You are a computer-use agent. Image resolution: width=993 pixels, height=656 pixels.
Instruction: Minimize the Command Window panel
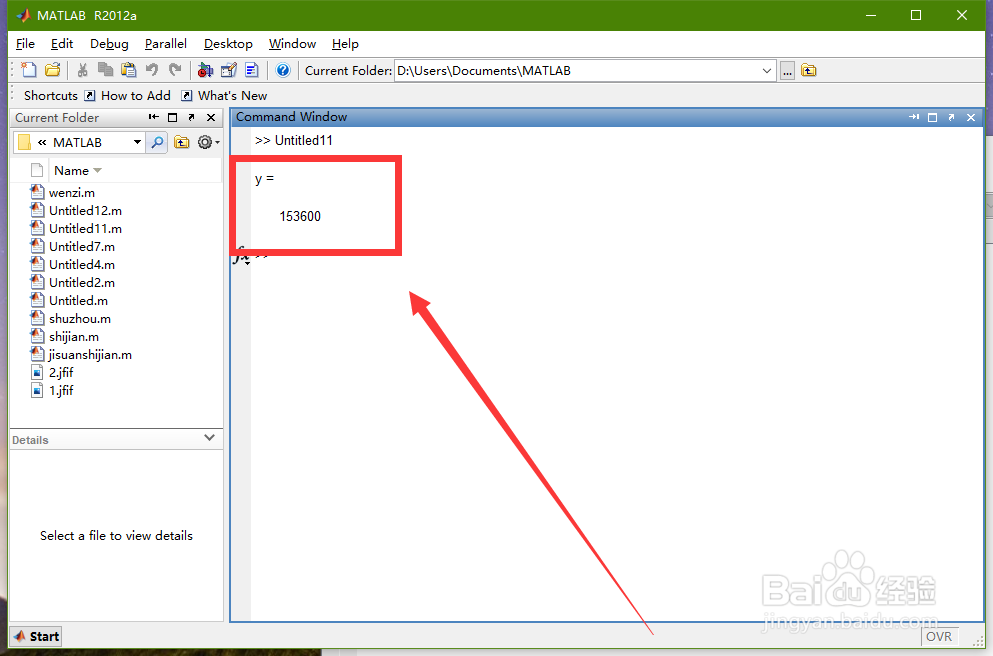coord(913,117)
